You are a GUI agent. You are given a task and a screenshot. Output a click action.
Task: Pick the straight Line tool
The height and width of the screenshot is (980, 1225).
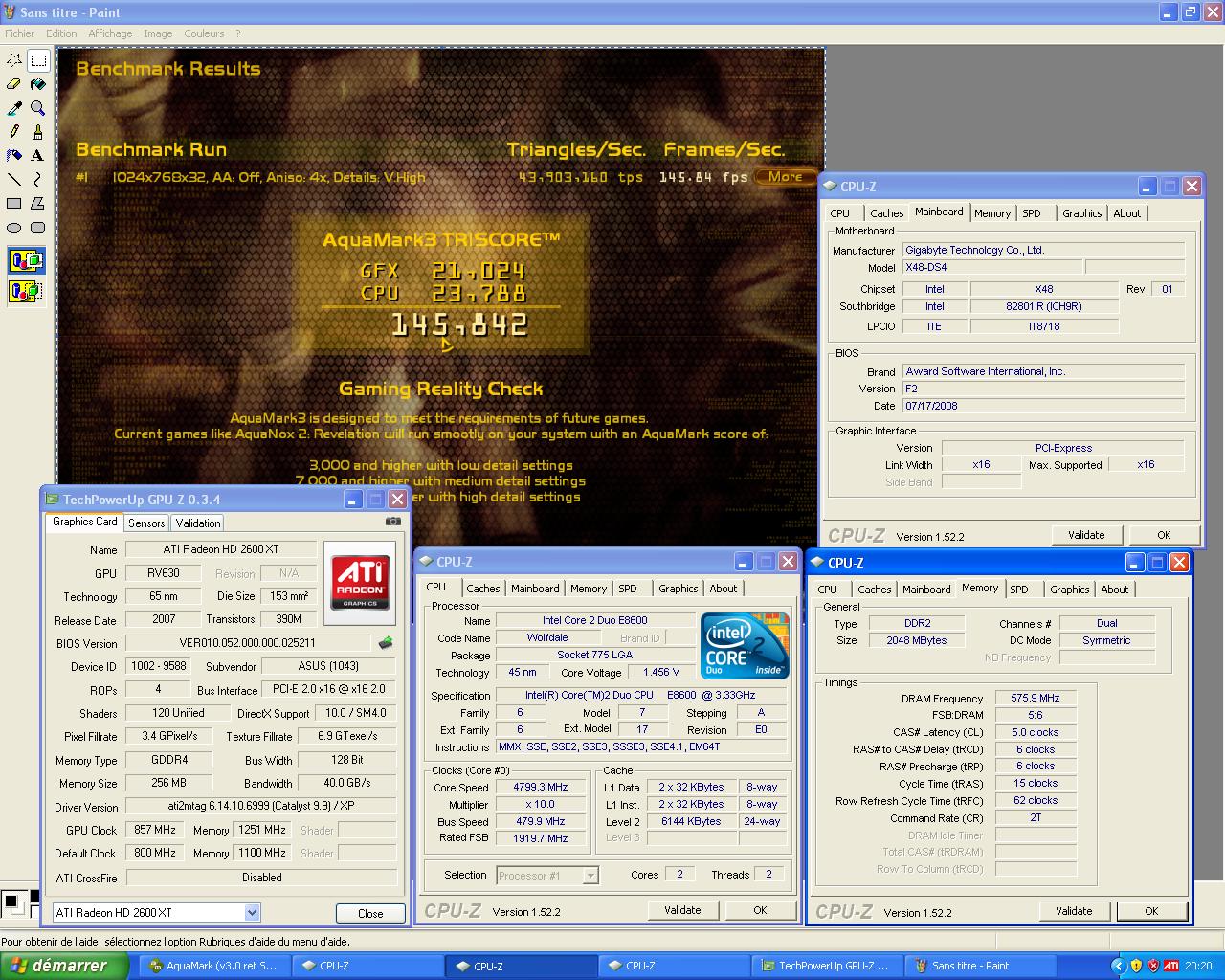coord(14,179)
